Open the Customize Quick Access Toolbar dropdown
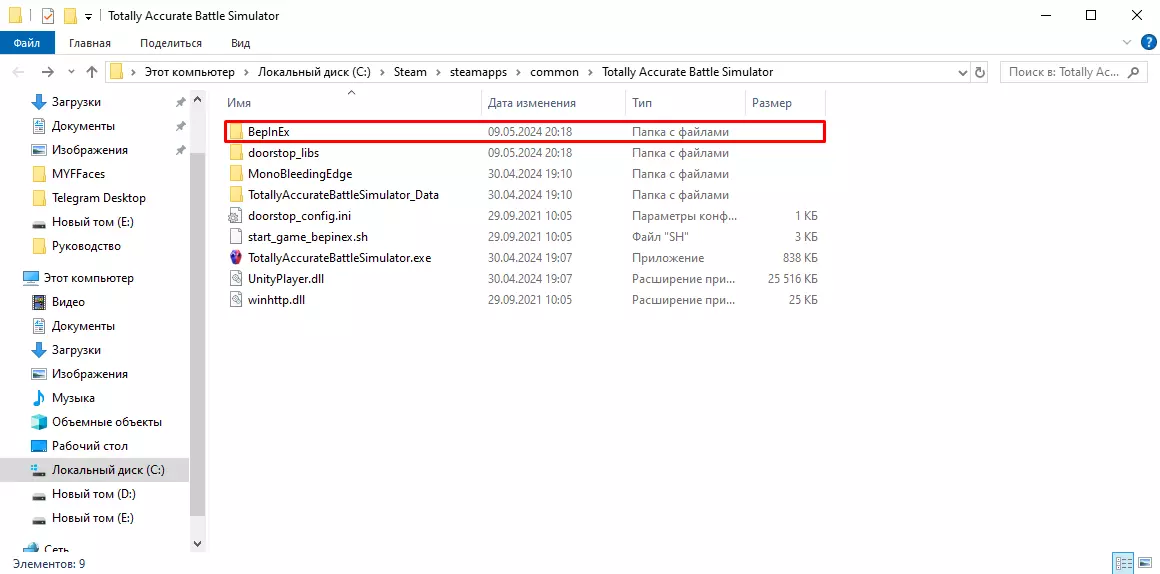This screenshot has height=574, width=1160. (88, 16)
